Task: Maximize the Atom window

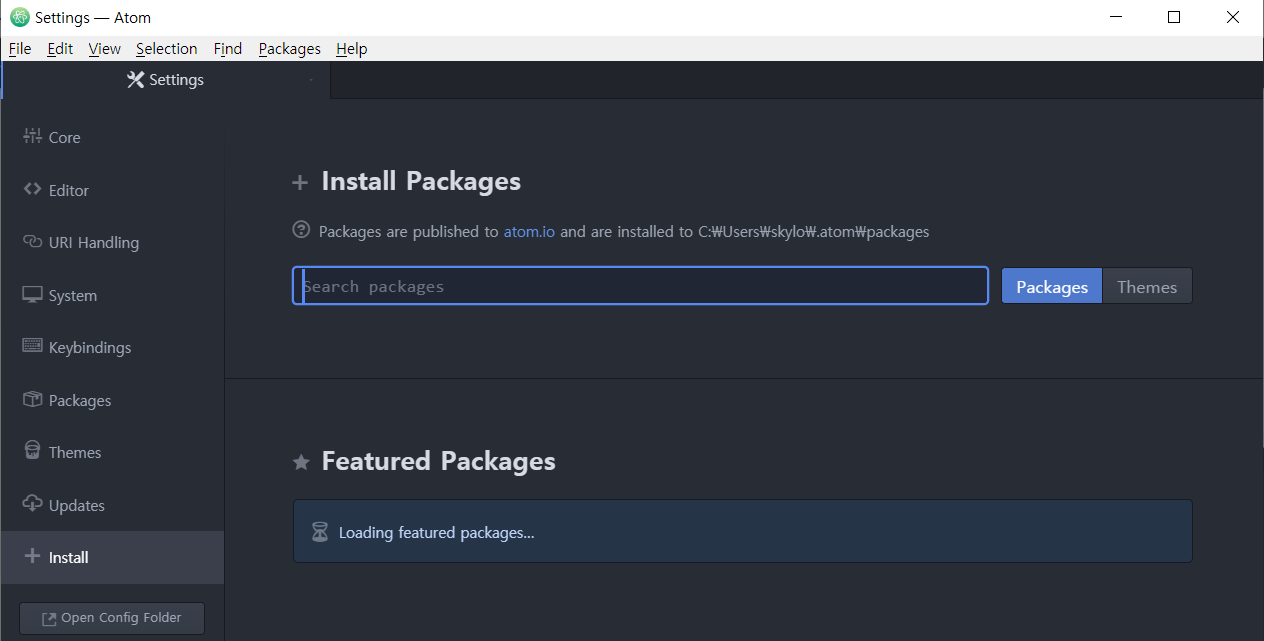Action: tap(1174, 17)
